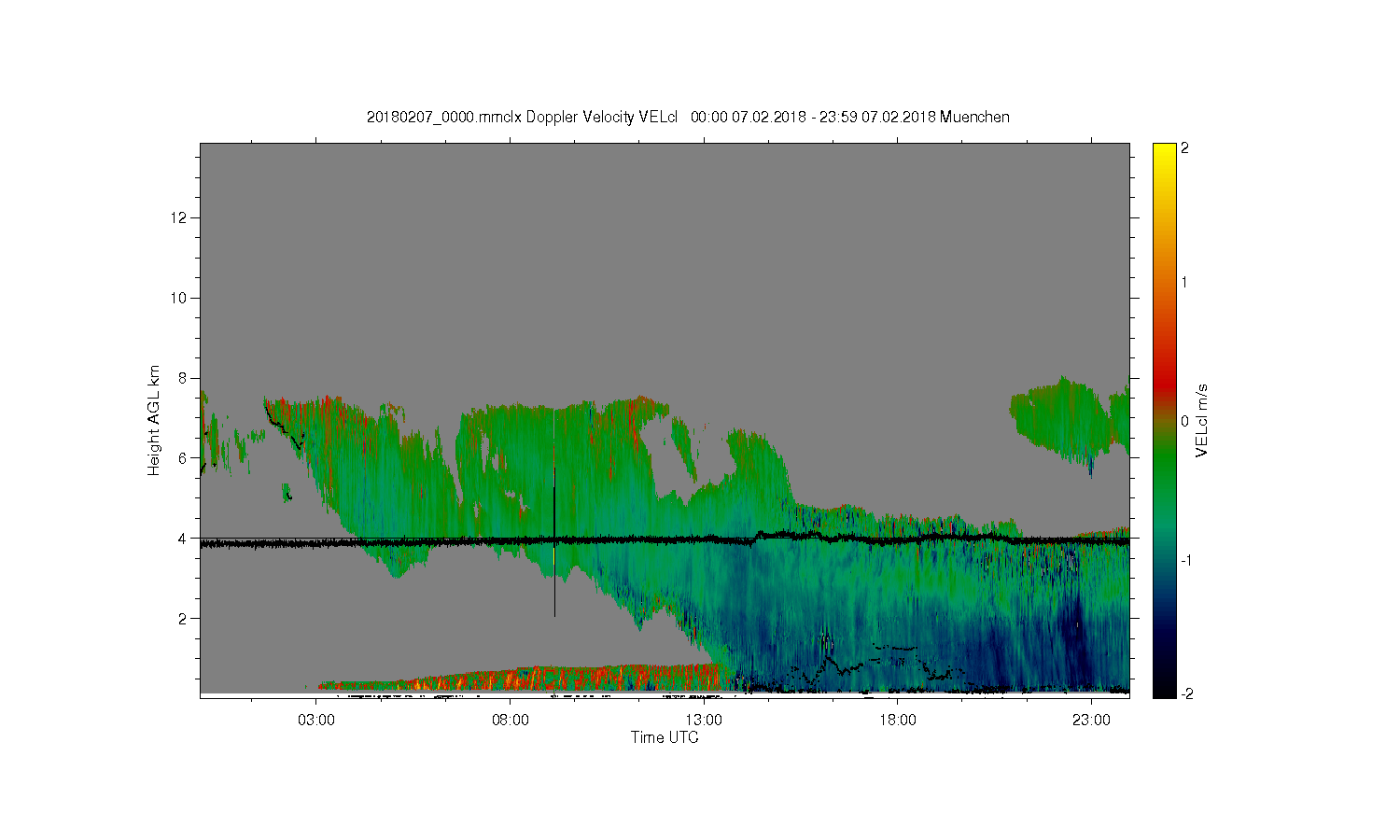Click the 18:00 time tick label
The image size is (1400, 840).
pos(897,721)
